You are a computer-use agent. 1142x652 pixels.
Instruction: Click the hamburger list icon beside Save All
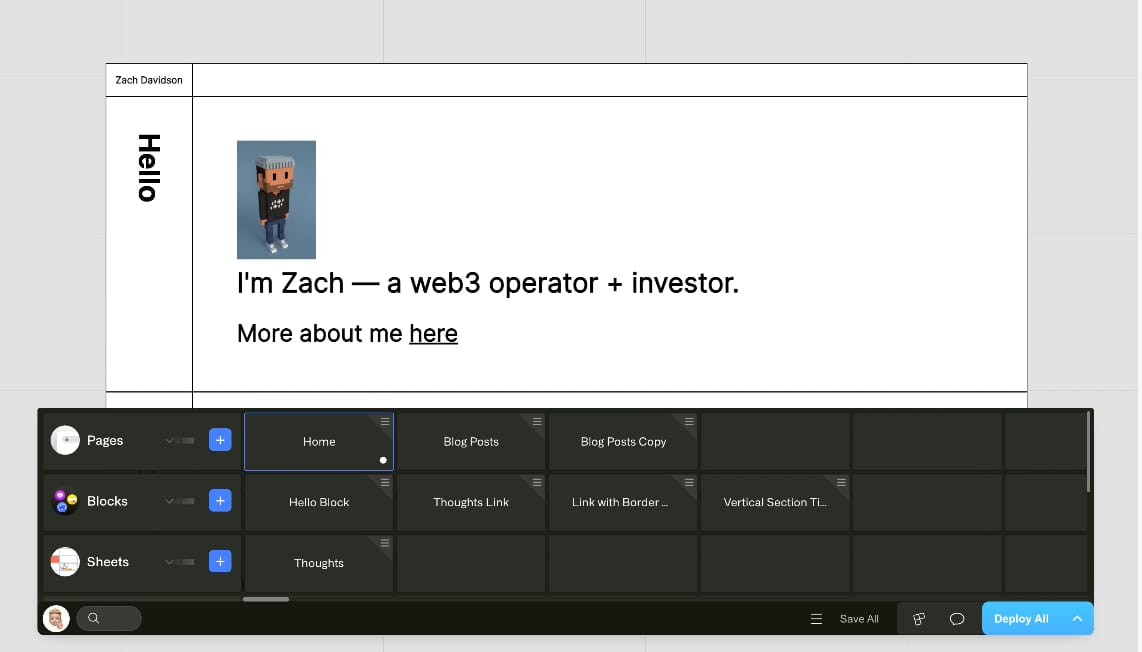pos(816,618)
